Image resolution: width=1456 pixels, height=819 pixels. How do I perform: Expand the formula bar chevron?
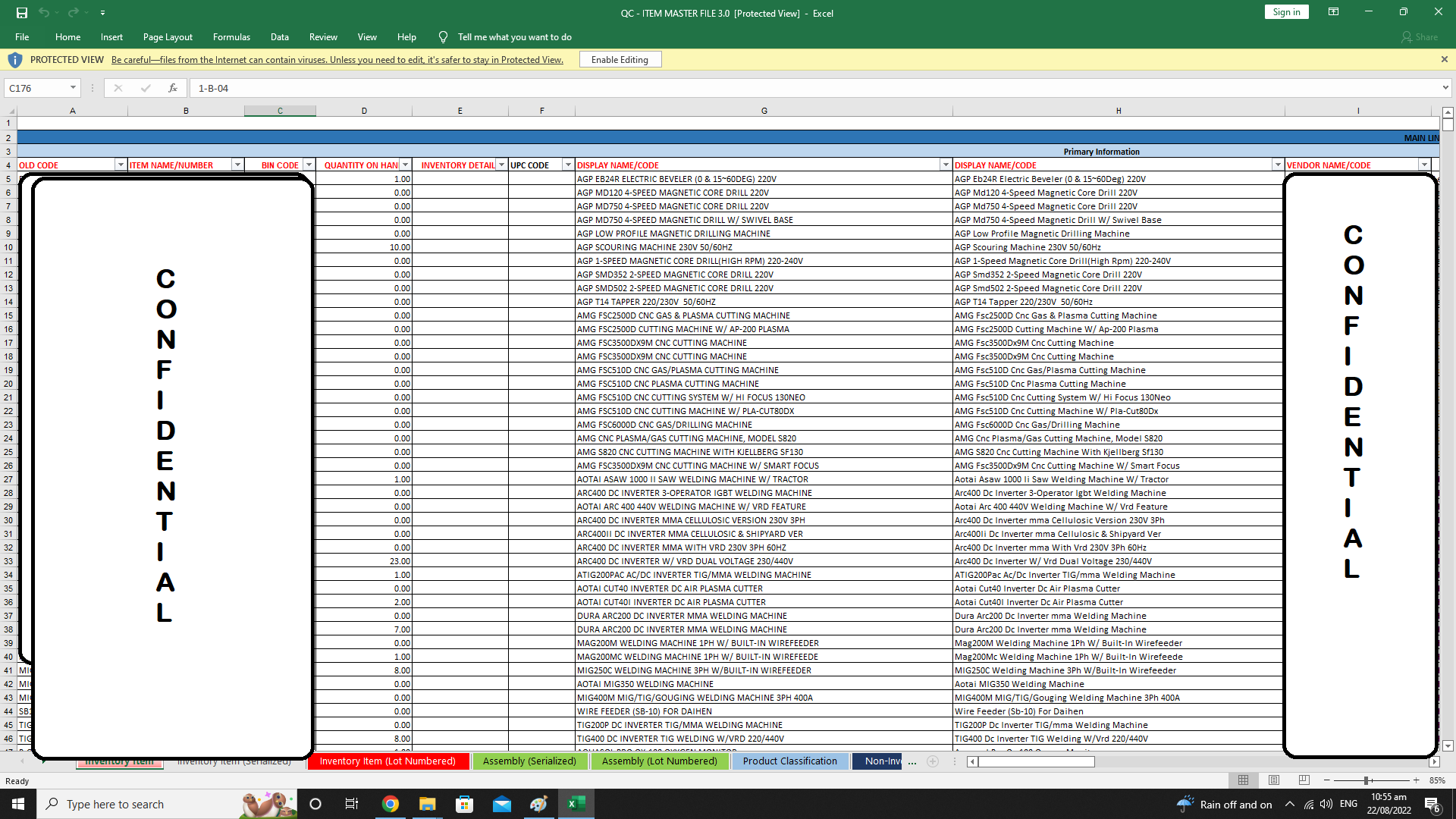1445,88
